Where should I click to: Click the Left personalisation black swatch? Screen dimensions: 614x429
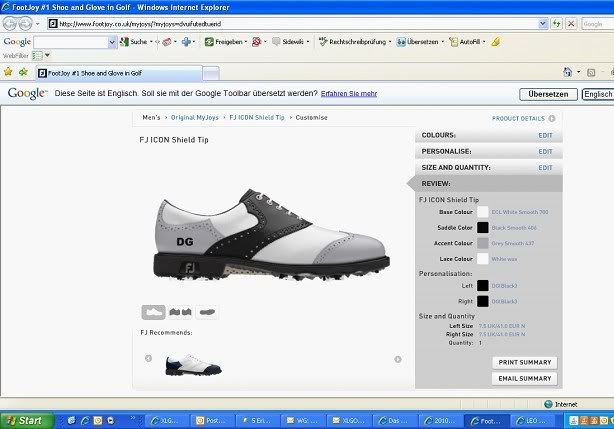(x=482, y=286)
